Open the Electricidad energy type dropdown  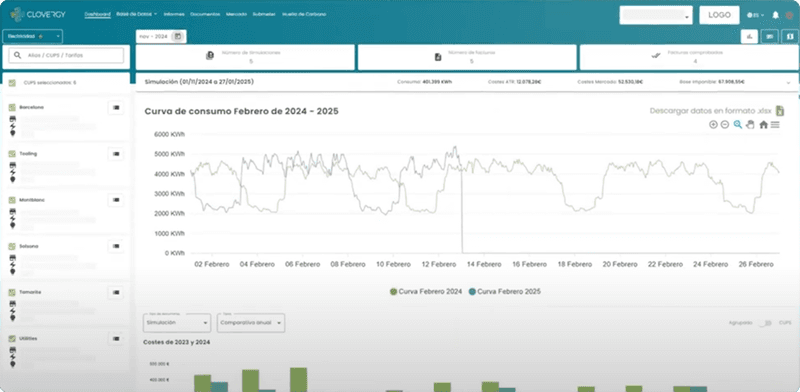[x=33, y=37]
